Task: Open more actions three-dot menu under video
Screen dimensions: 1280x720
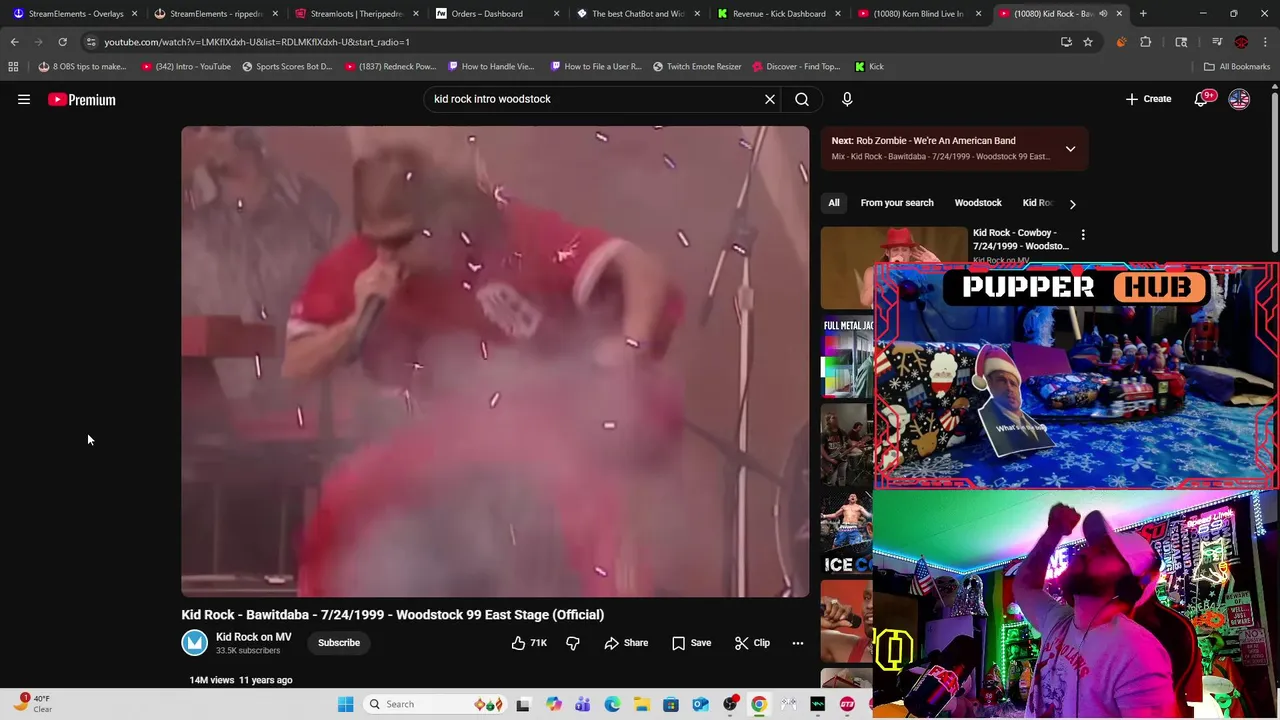Action: pos(798,643)
